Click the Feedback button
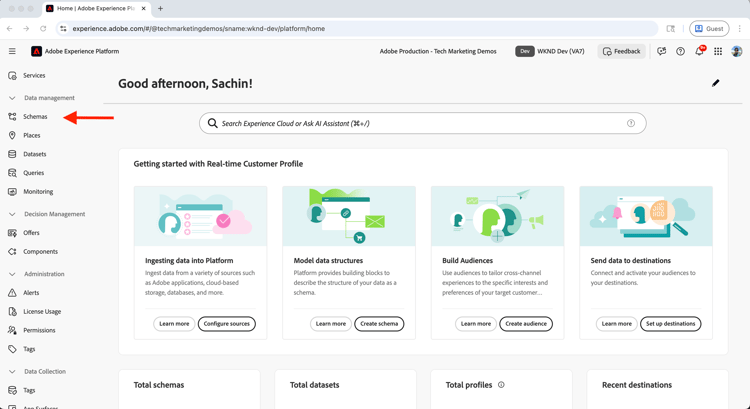 point(621,51)
